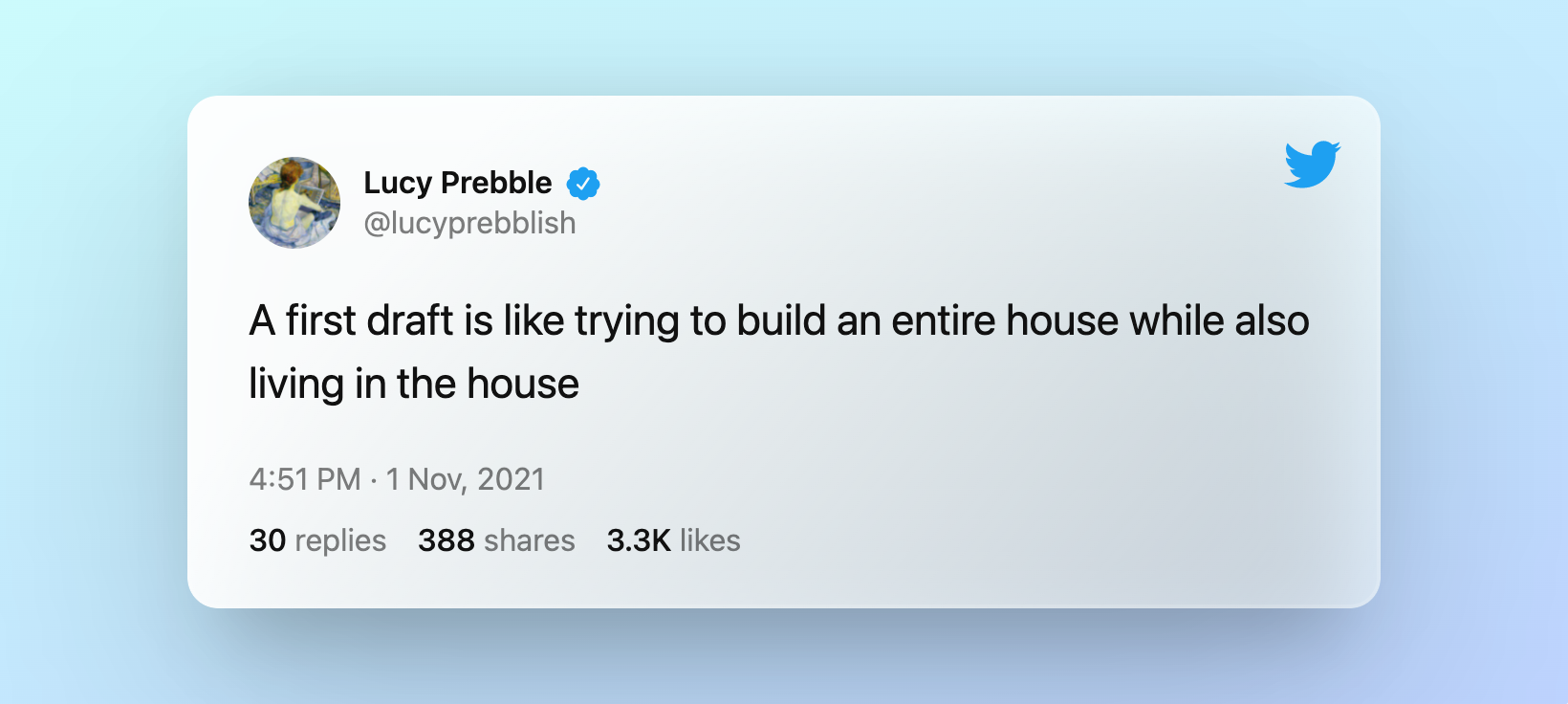Image resolution: width=1568 pixels, height=704 pixels.
Task: Click the blue verified checkmark badge
Action: coord(583,183)
